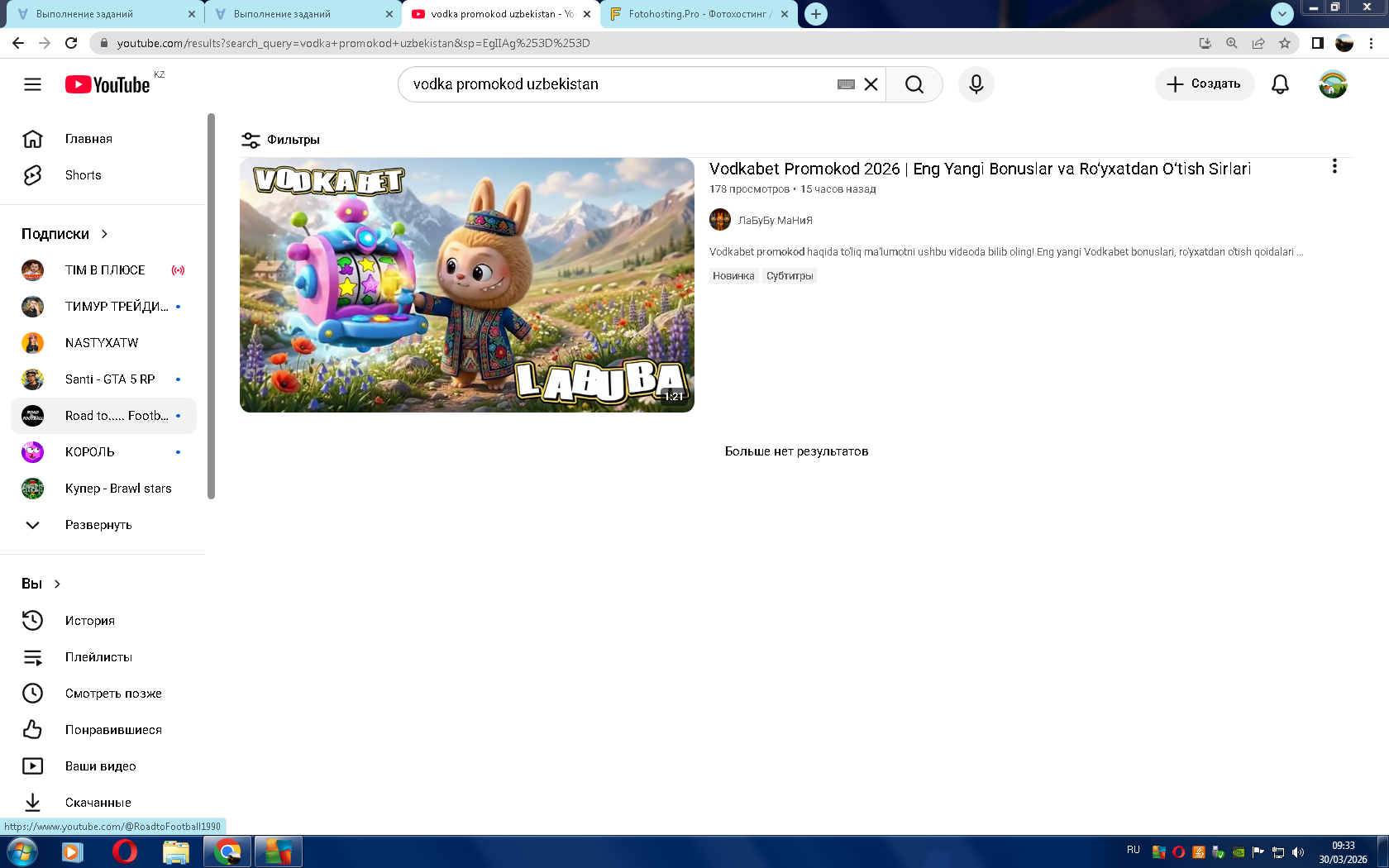Open TIM В ПЛЮСЕ subscription
The height and width of the screenshot is (868, 1389).
(x=103, y=270)
